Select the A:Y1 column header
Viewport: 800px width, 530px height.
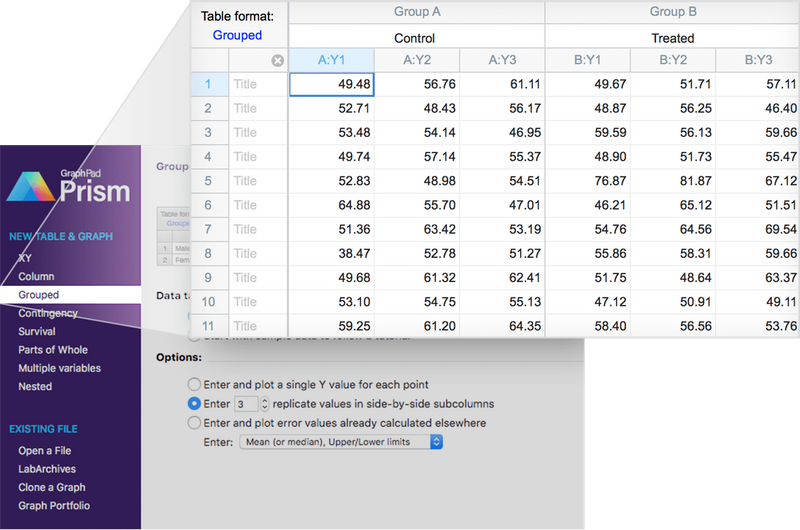pyautogui.click(x=331, y=60)
